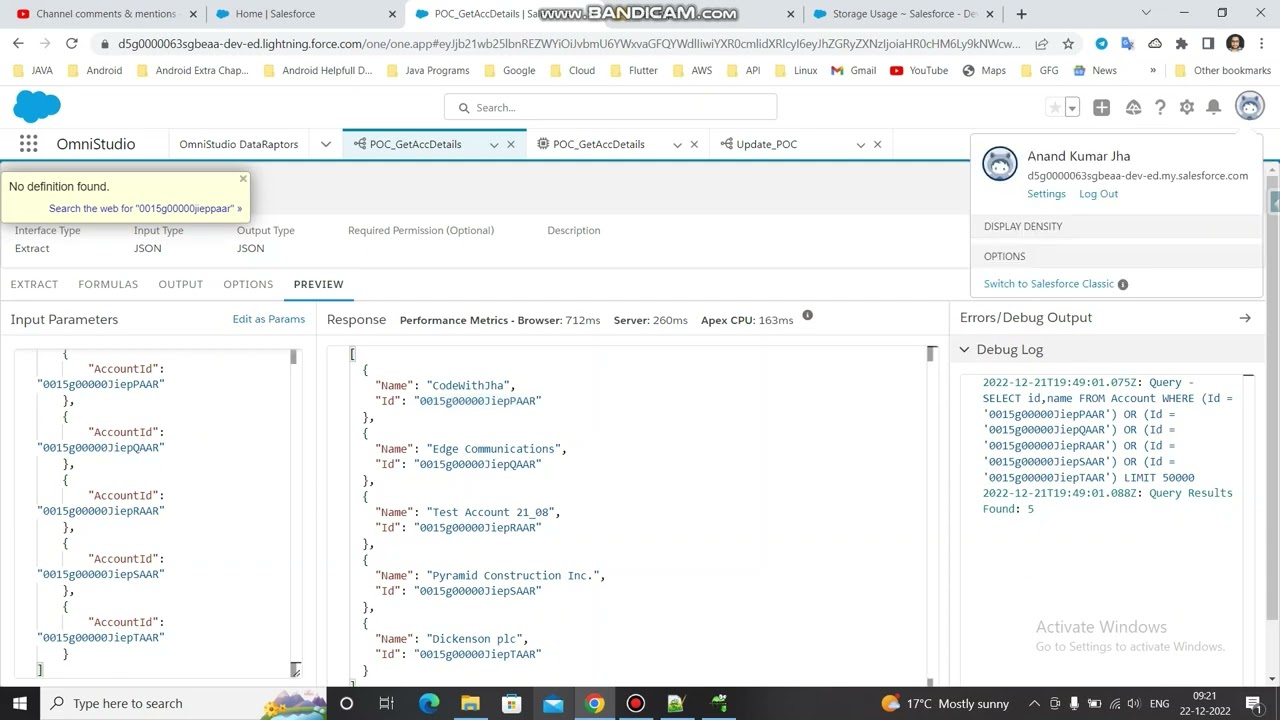Viewport: 1280px width, 720px height.
Task: Open the YouTube bookmark
Action: click(918, 71)
